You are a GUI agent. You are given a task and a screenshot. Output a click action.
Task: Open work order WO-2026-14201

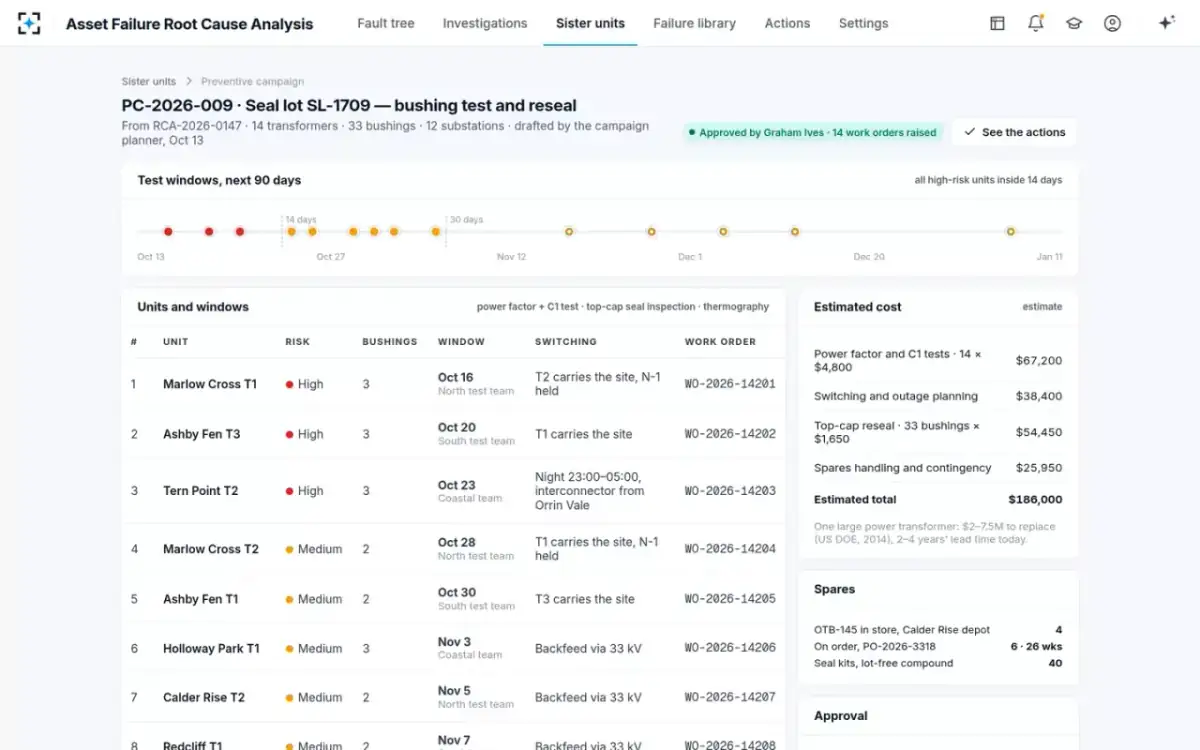coord(730,384)
